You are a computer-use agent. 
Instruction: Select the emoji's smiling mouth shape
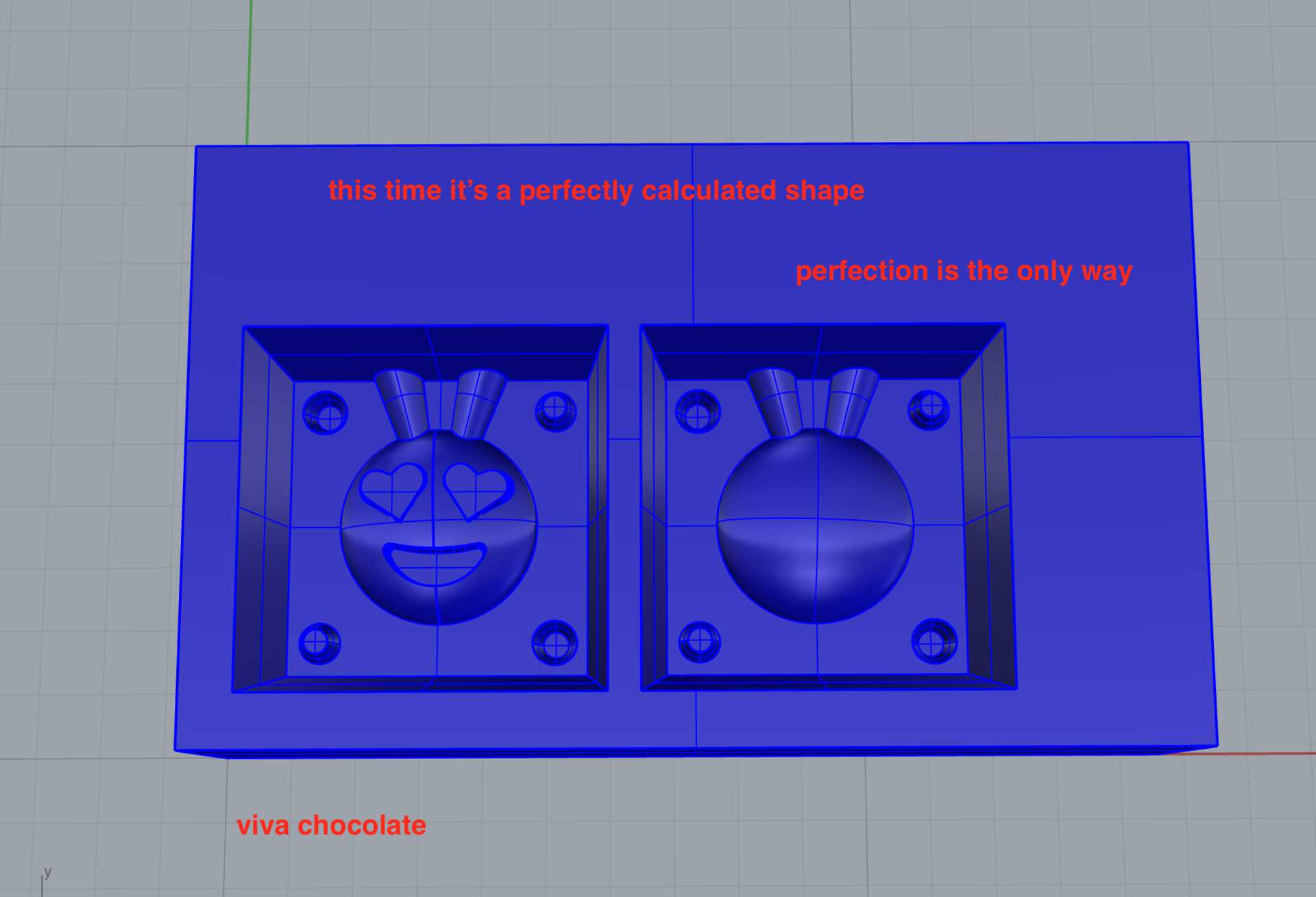point(435,564)
